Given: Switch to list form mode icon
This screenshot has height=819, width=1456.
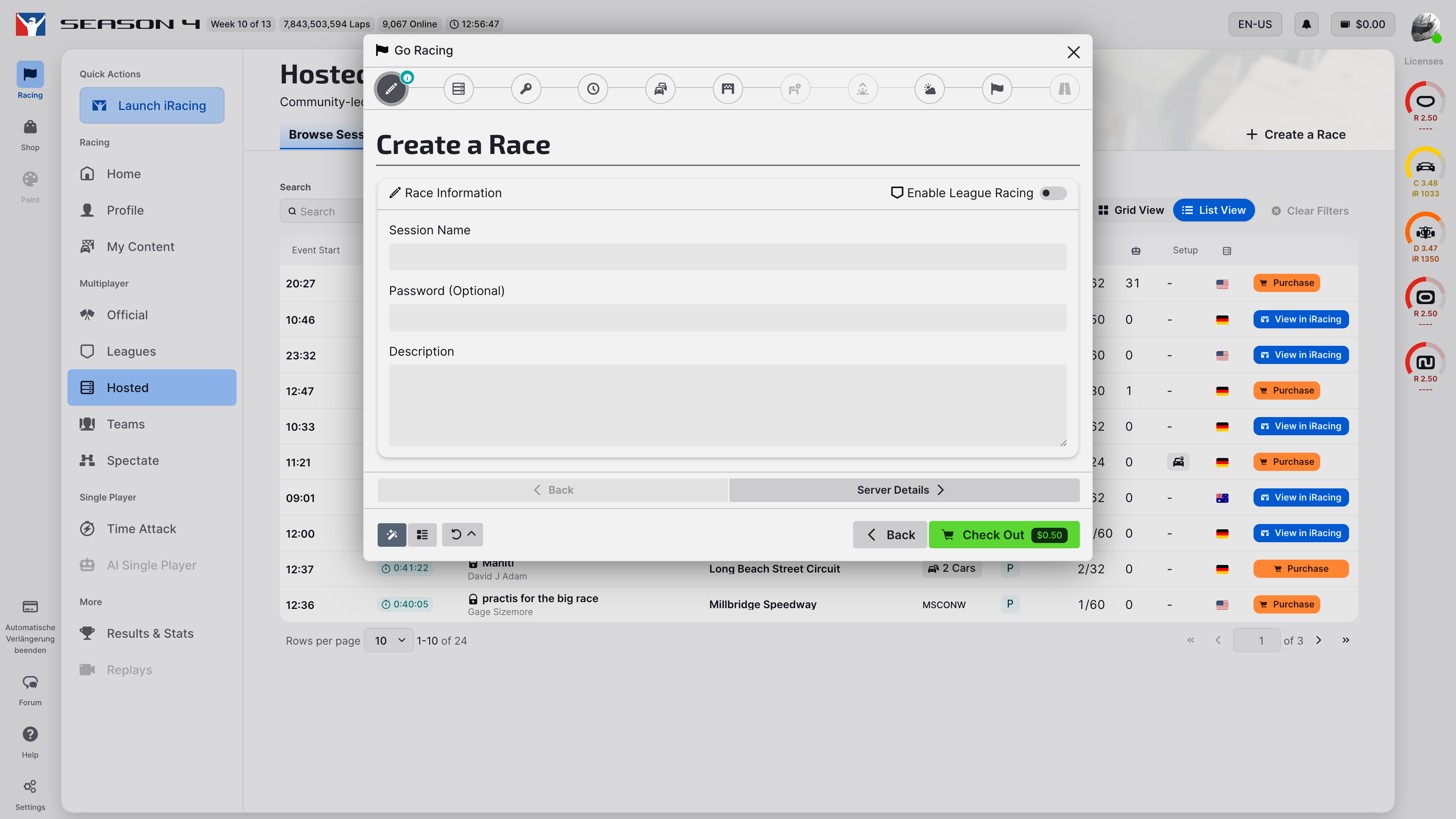Looking at the screenshot, I should pyautogui.click(x=422, y=534).
